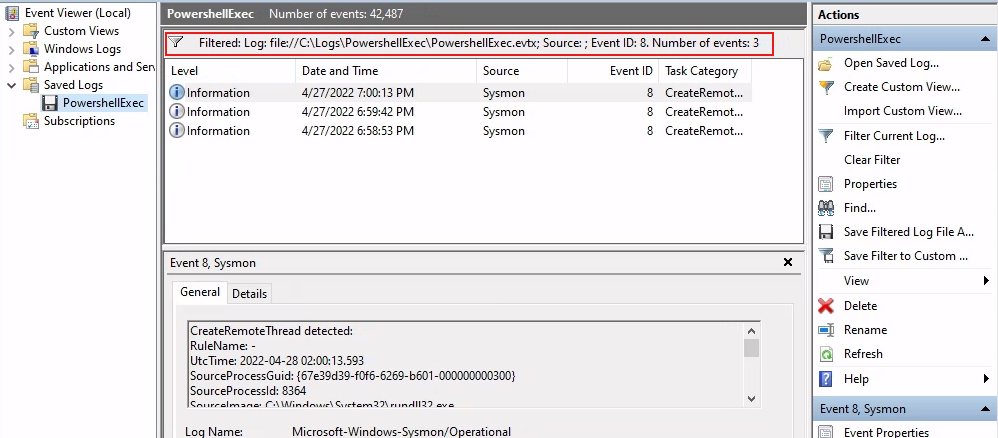Collapse the Event 8, Sysmon actions section
The image size is (998, 438).
[x=983, y=409]
